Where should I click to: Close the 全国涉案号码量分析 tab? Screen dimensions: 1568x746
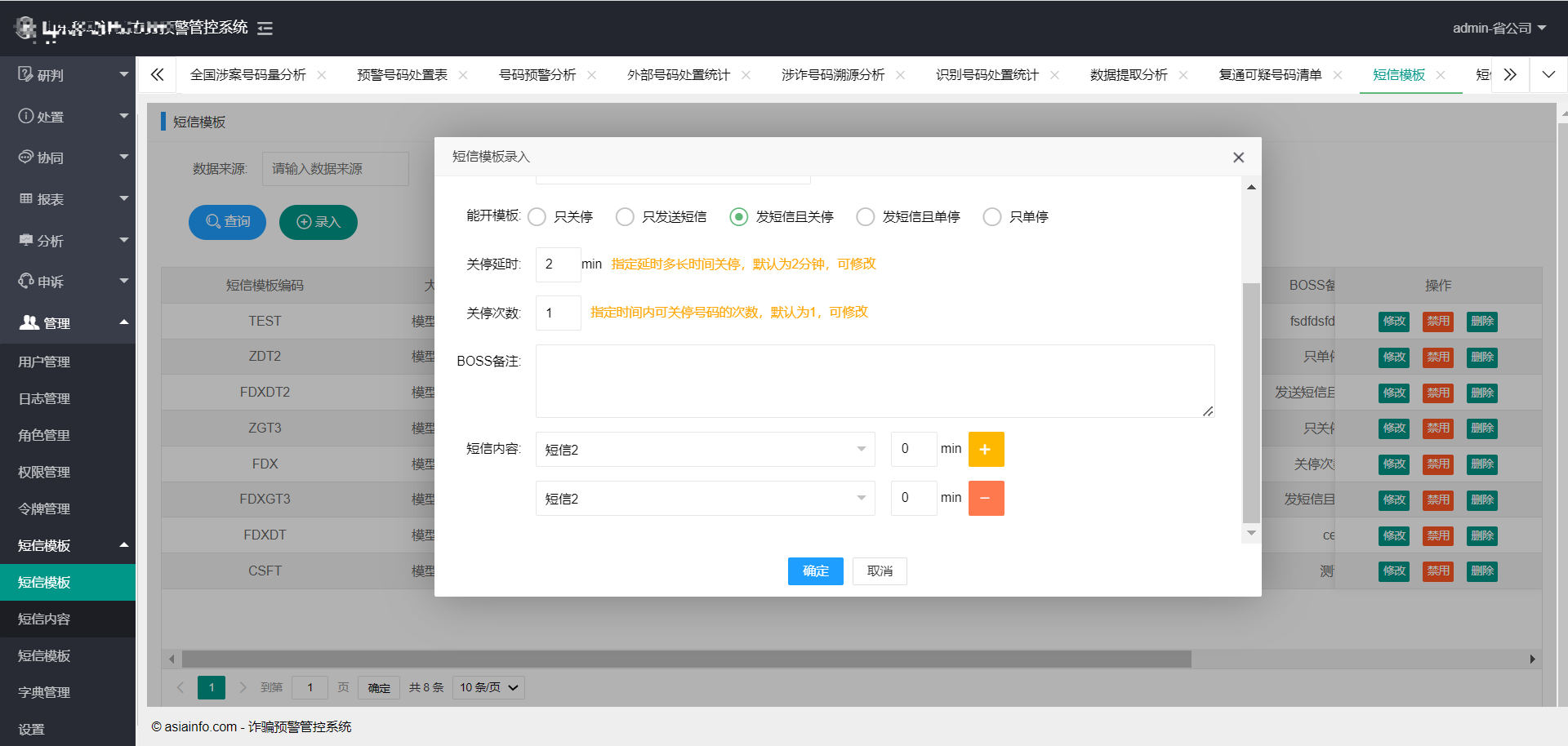click(322, 75)
